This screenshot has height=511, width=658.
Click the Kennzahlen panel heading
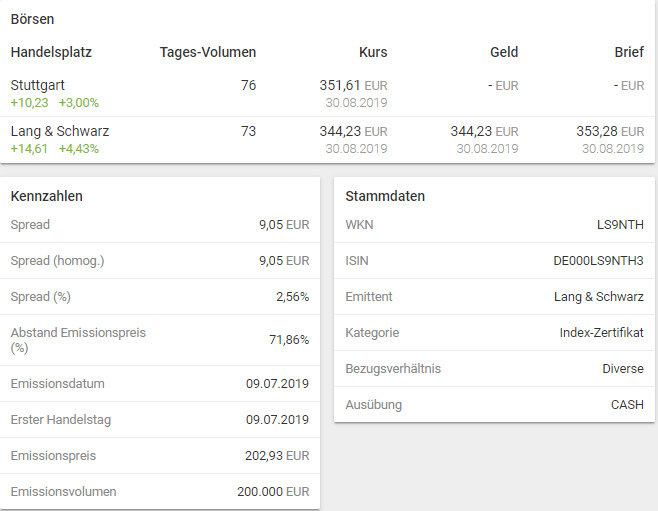46,196
